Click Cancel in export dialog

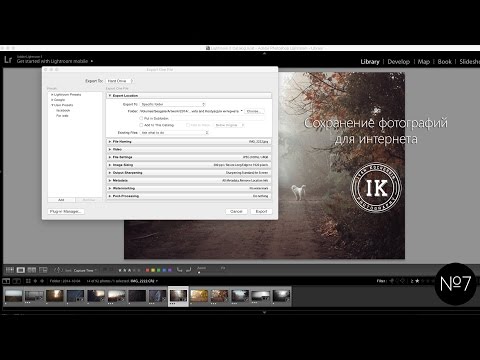pos(236,211)
